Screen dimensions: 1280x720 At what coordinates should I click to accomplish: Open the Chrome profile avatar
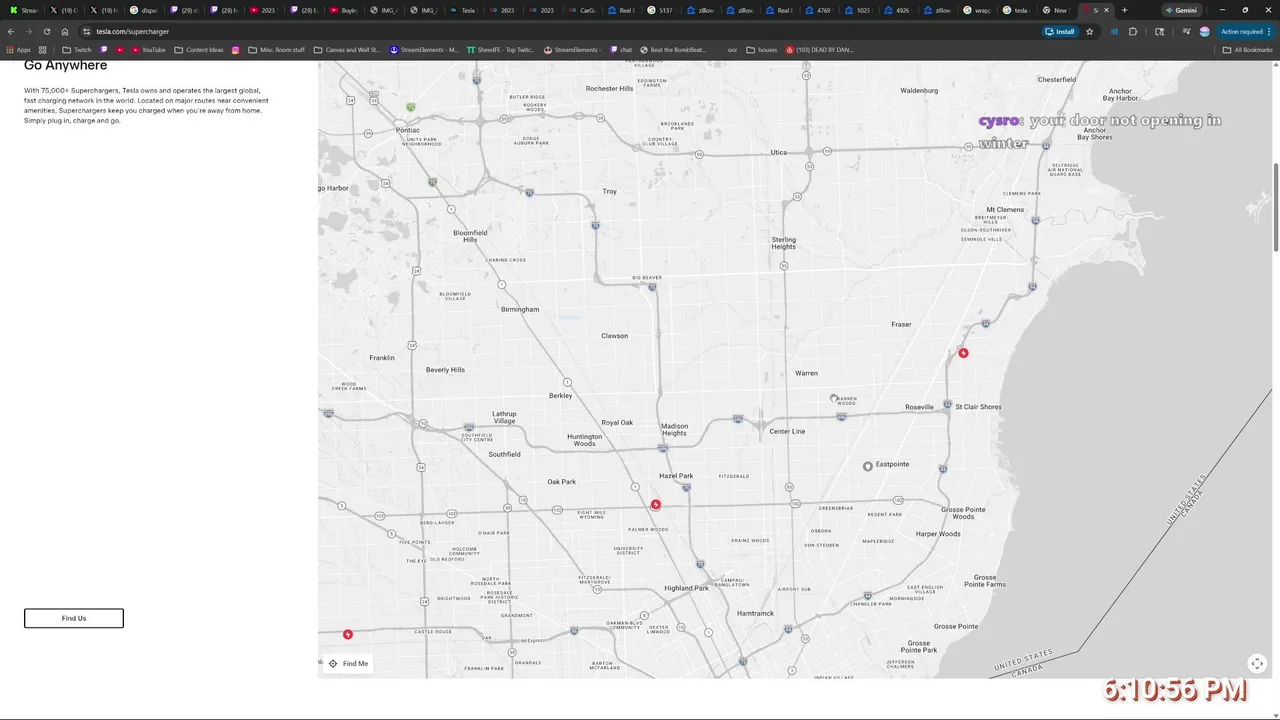1204,31
